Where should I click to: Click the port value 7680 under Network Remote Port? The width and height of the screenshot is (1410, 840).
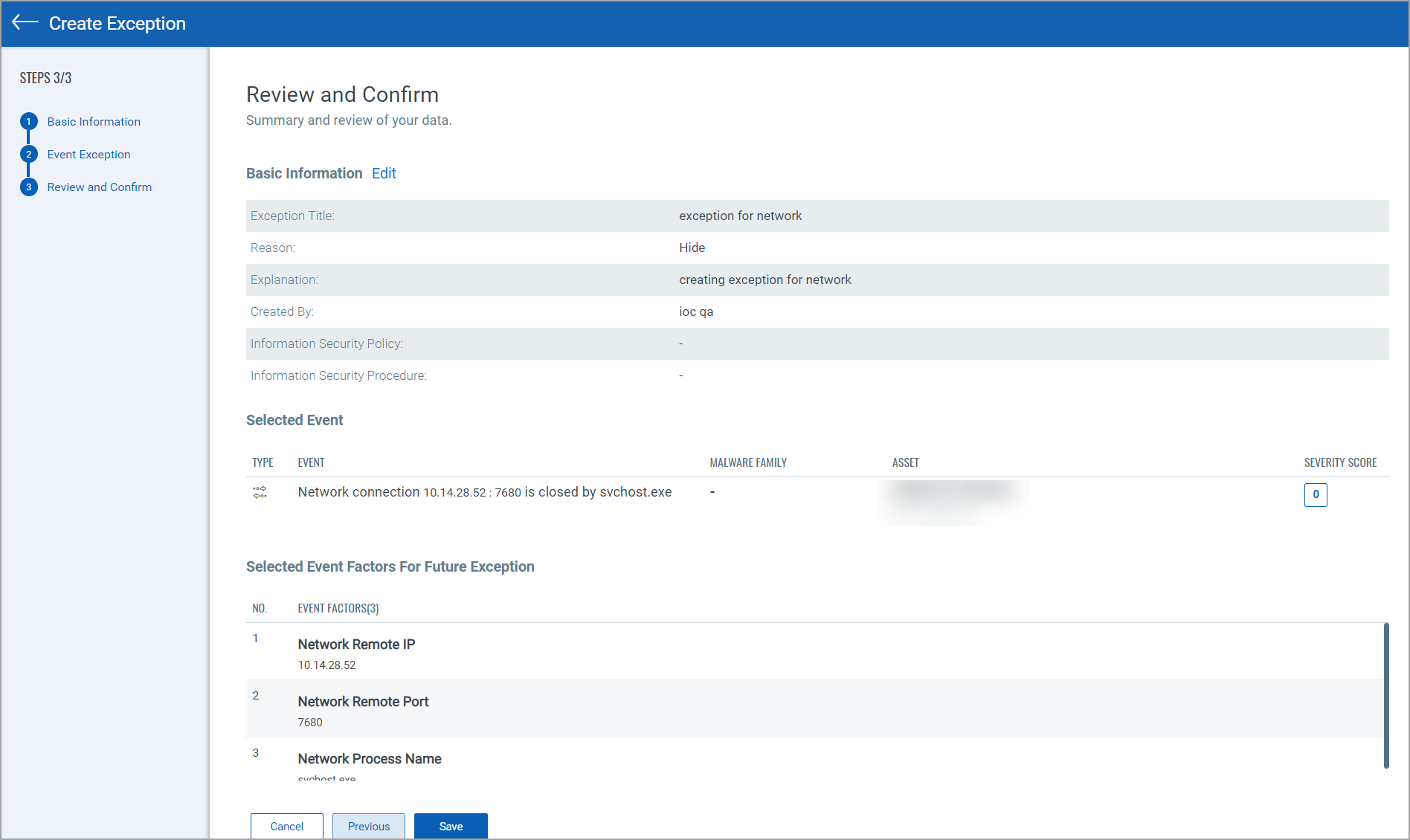(310, 723)
